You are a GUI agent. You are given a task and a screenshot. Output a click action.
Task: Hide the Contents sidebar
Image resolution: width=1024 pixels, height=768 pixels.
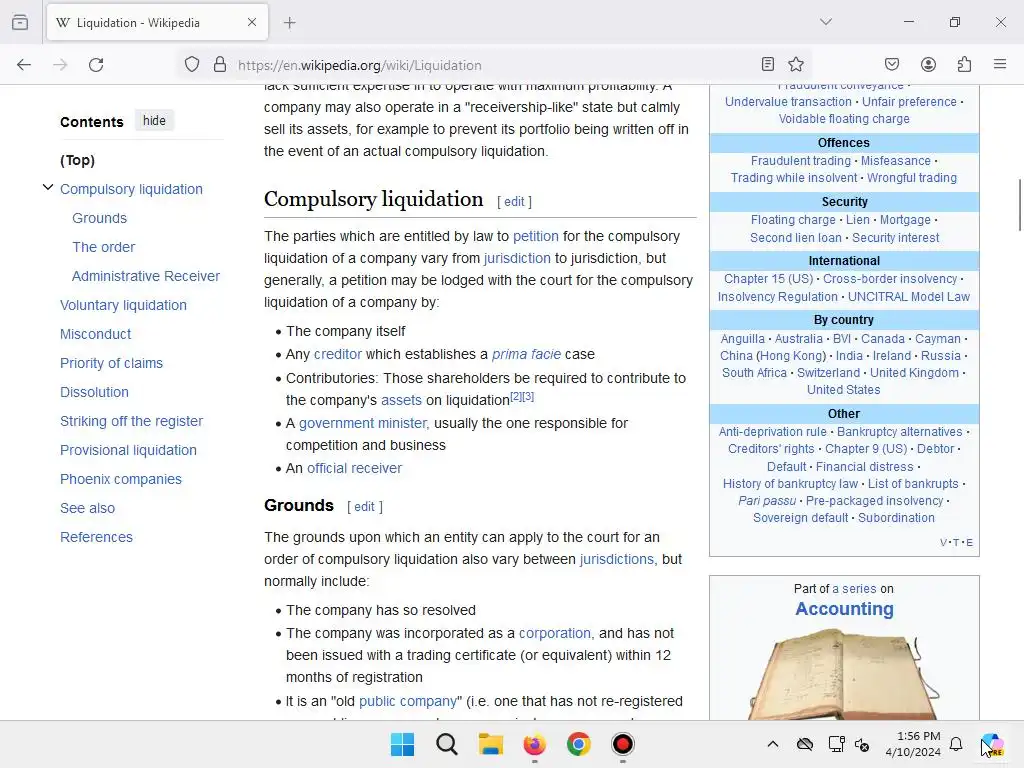coord(154,121)
